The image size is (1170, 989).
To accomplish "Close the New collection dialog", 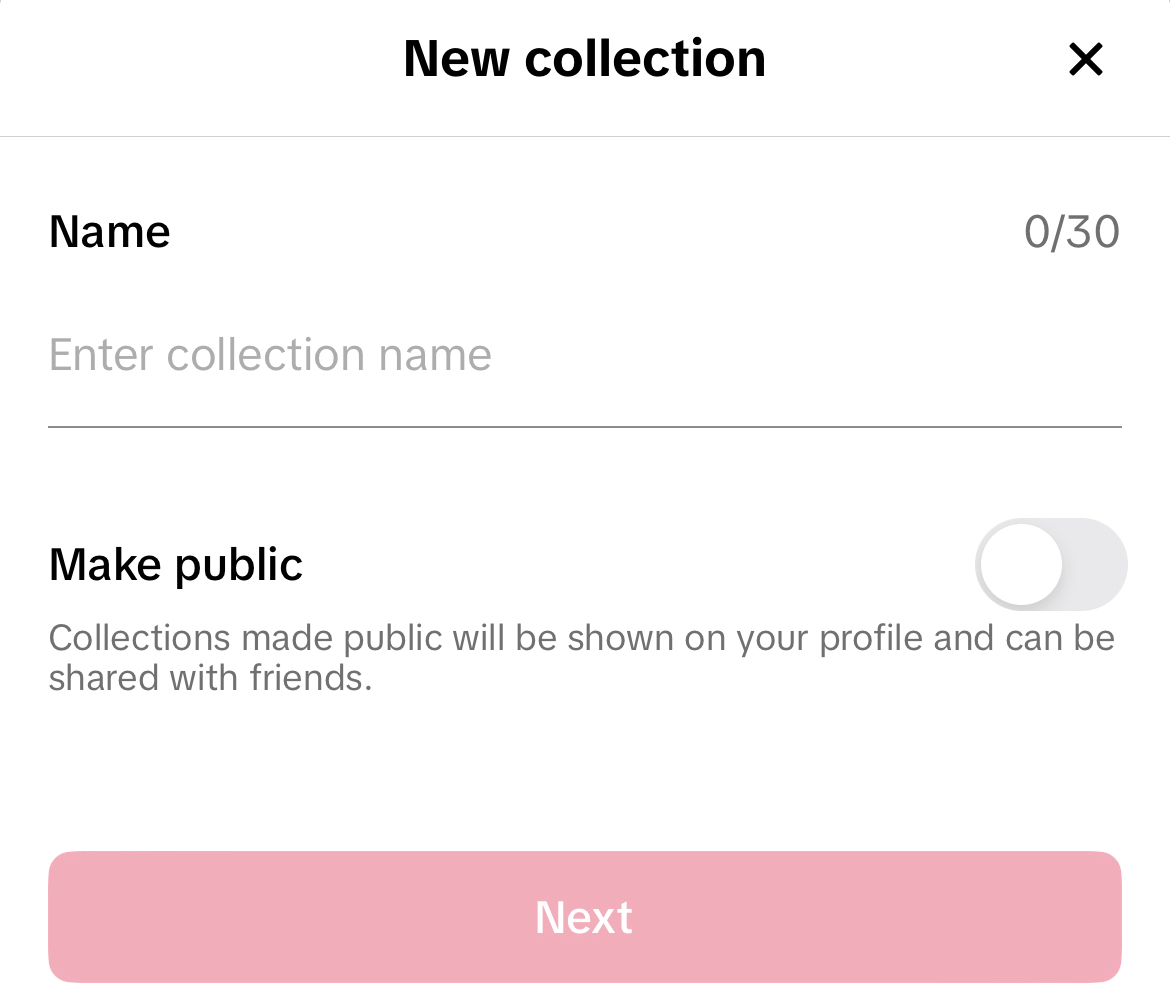I will coord(1085,59).
